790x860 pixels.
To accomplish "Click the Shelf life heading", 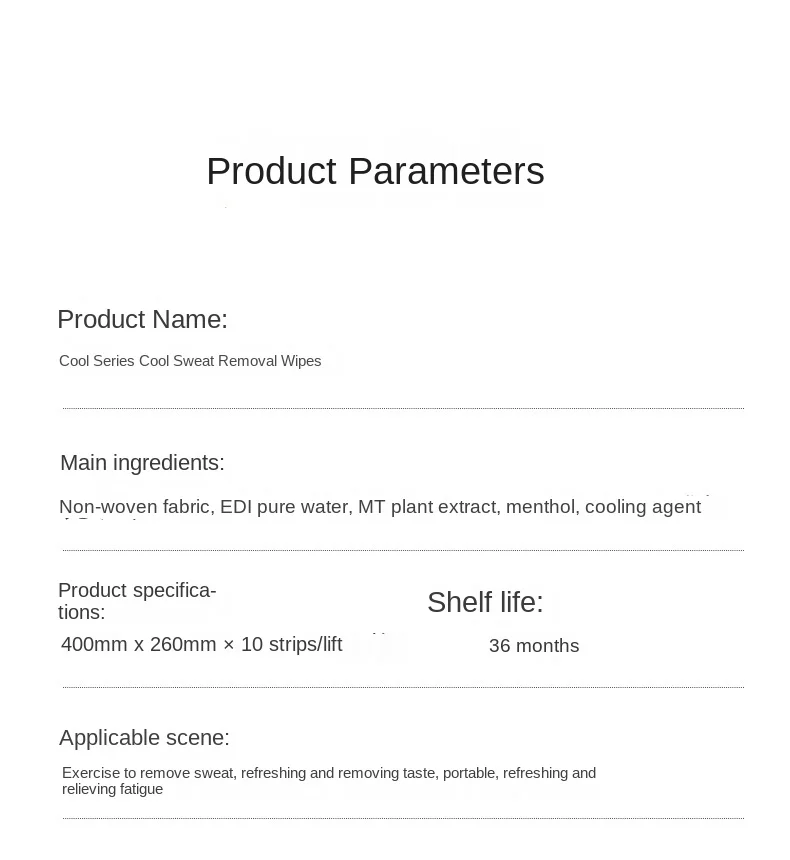I will (485, 602).
